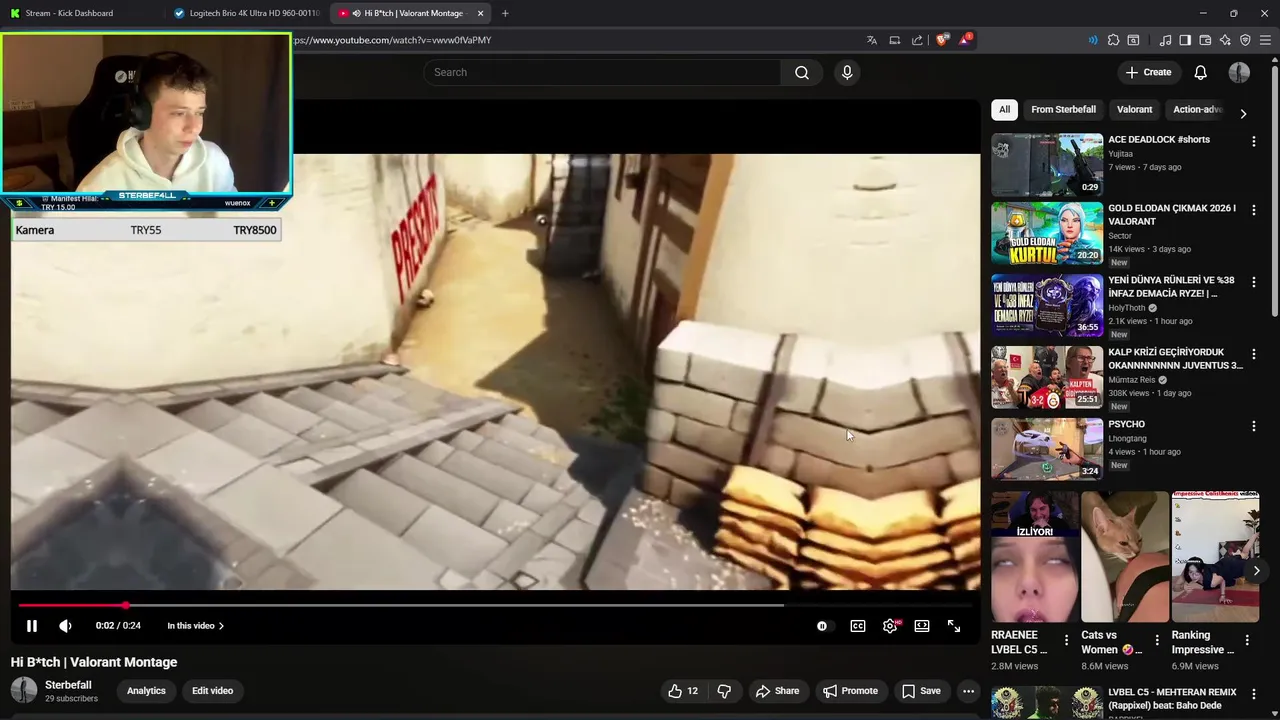Screen dimensions: 1280x720
Task: Like the video with 12 likes
Action: click(683, 691)
